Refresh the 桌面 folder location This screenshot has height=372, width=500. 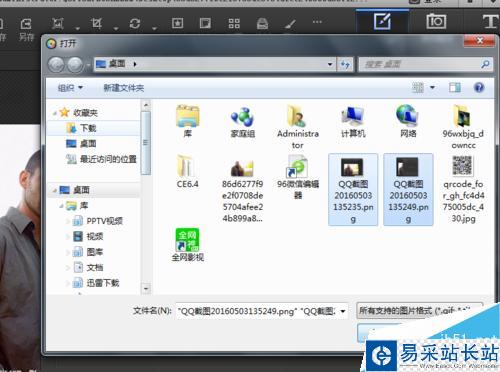point(345,64)
